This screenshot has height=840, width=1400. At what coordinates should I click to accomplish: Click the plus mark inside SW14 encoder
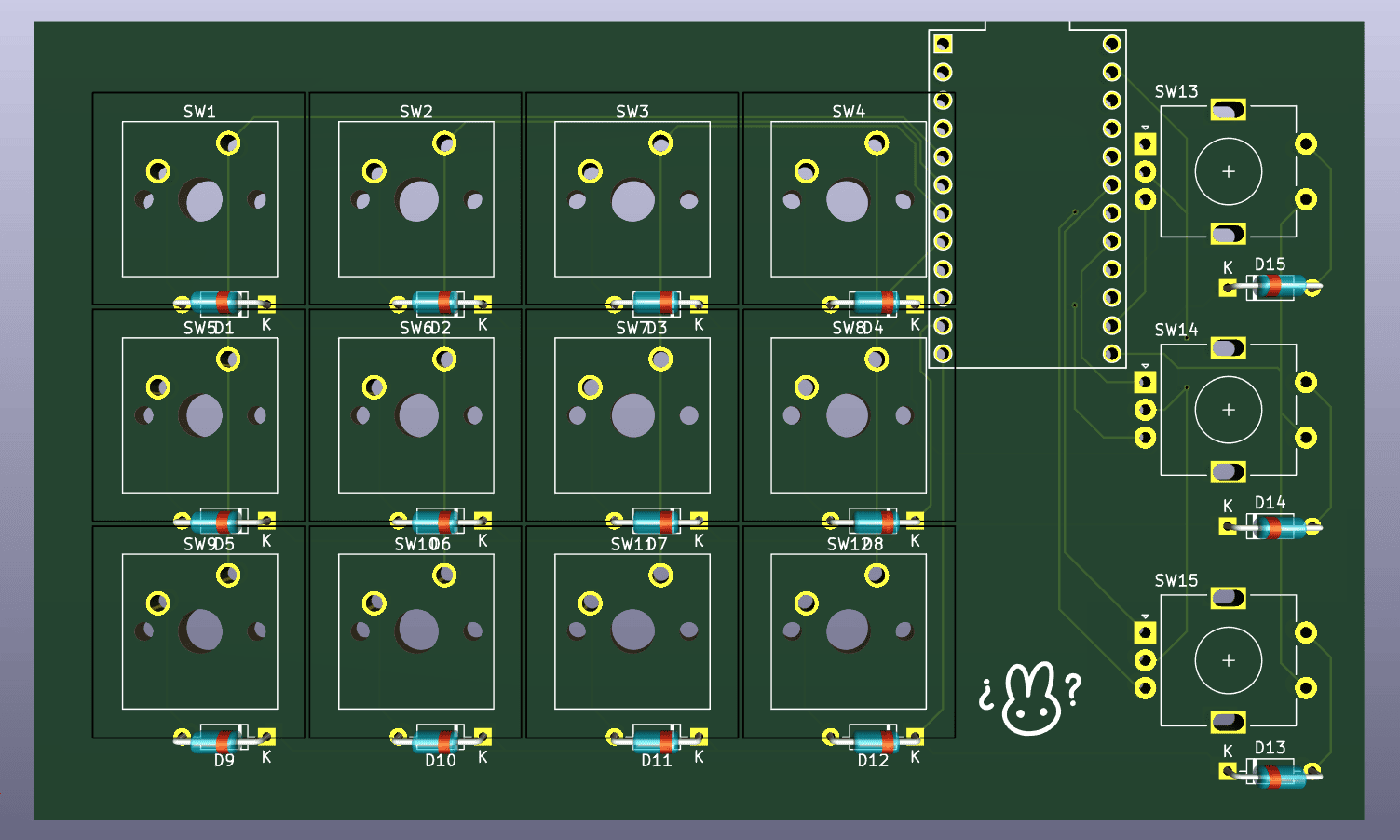point(1228,410)
